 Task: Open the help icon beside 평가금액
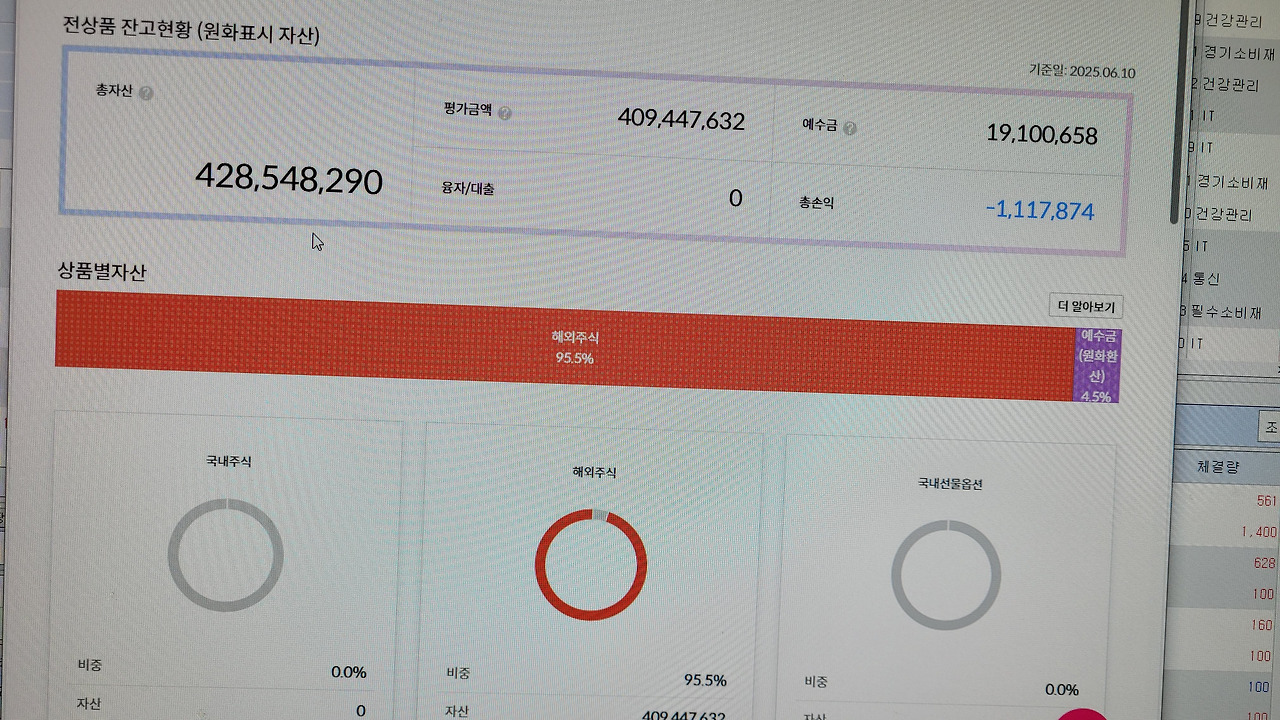(505, 113)
